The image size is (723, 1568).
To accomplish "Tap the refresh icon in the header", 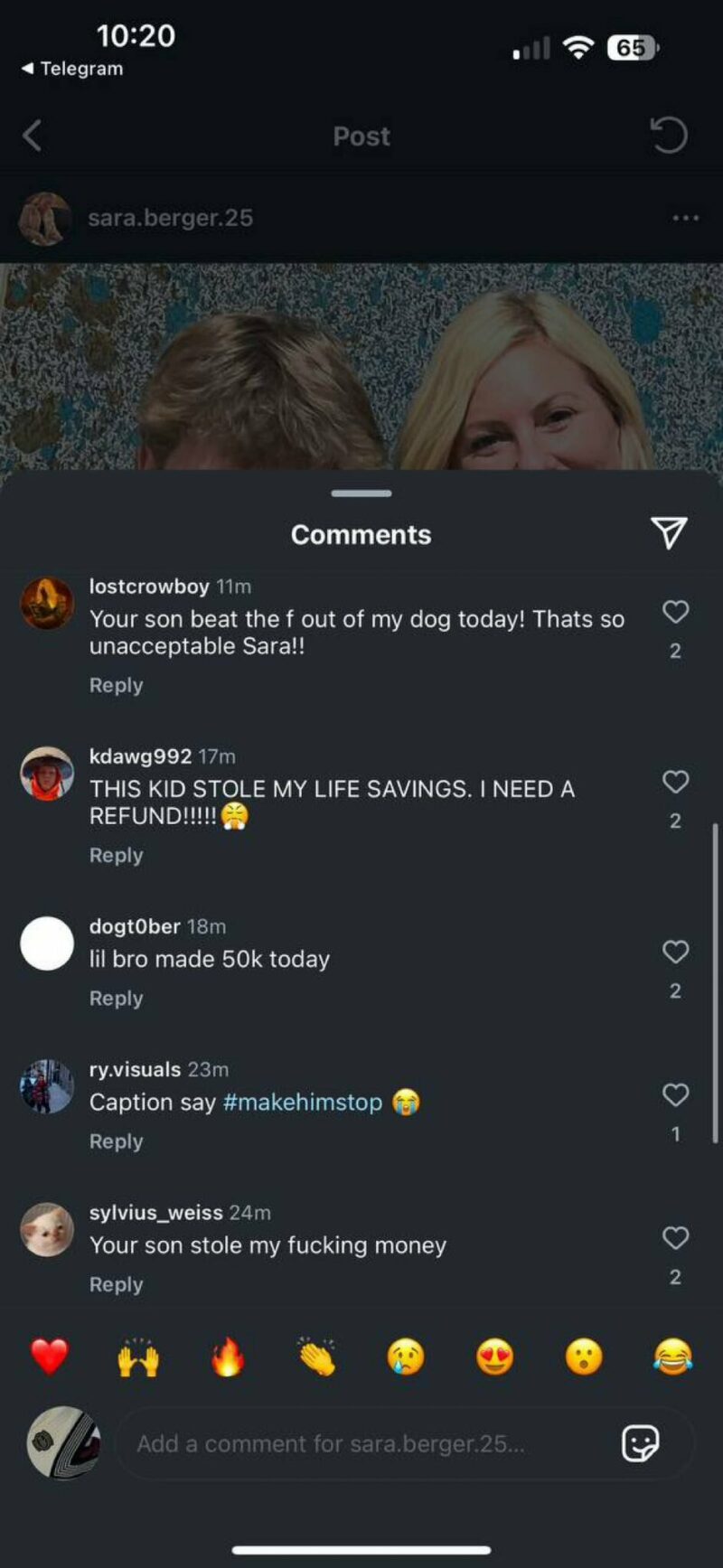I will point(669,136).
